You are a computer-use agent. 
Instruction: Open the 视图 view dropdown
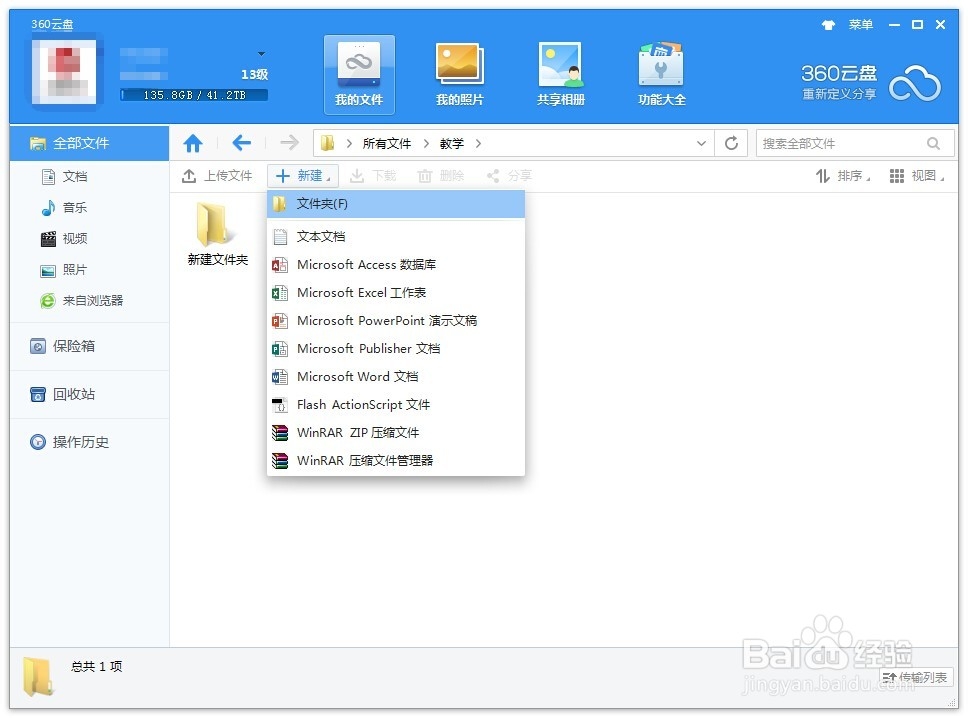point(917,176)
